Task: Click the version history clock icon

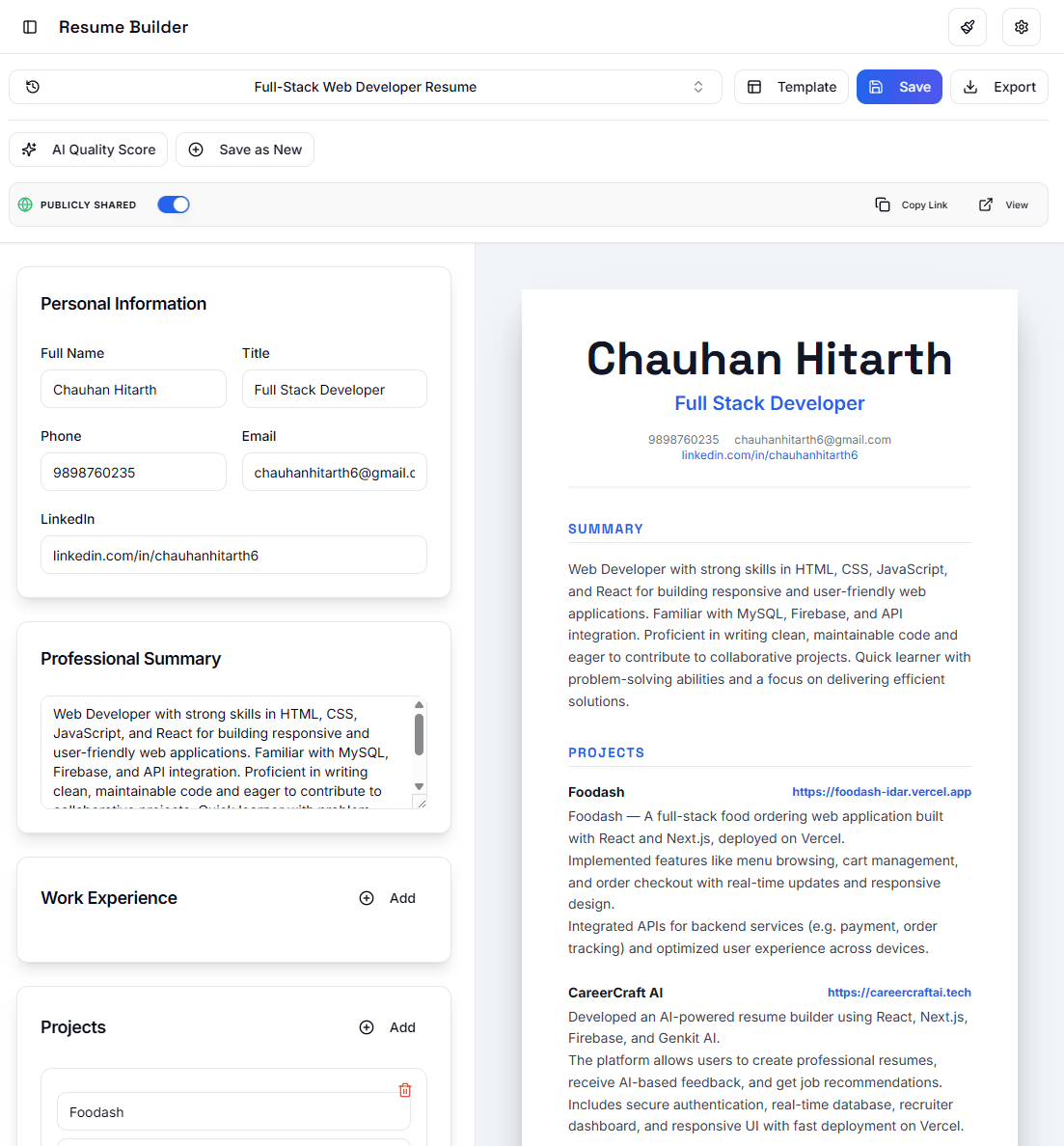Action: 33,87
